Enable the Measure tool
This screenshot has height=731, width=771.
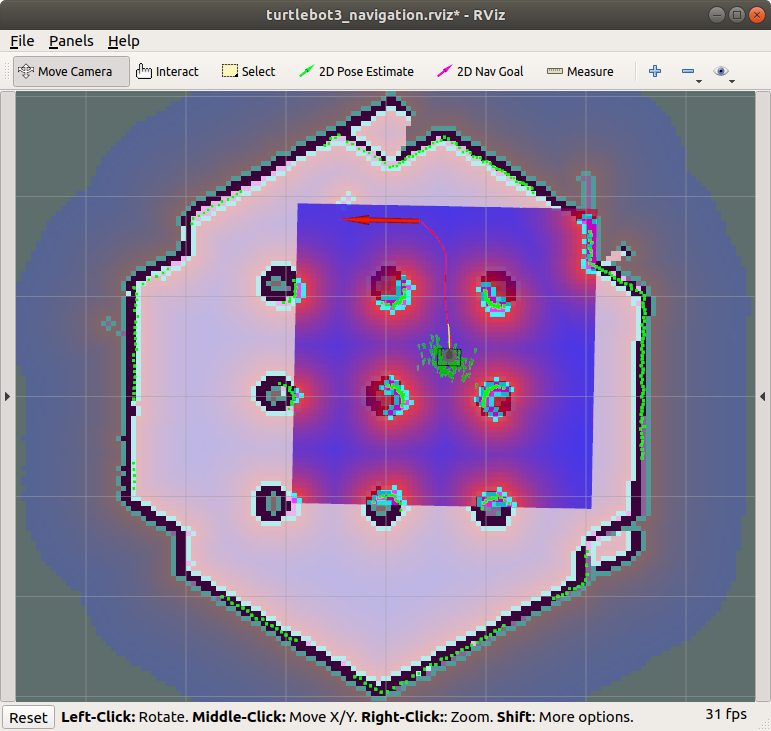580,71
